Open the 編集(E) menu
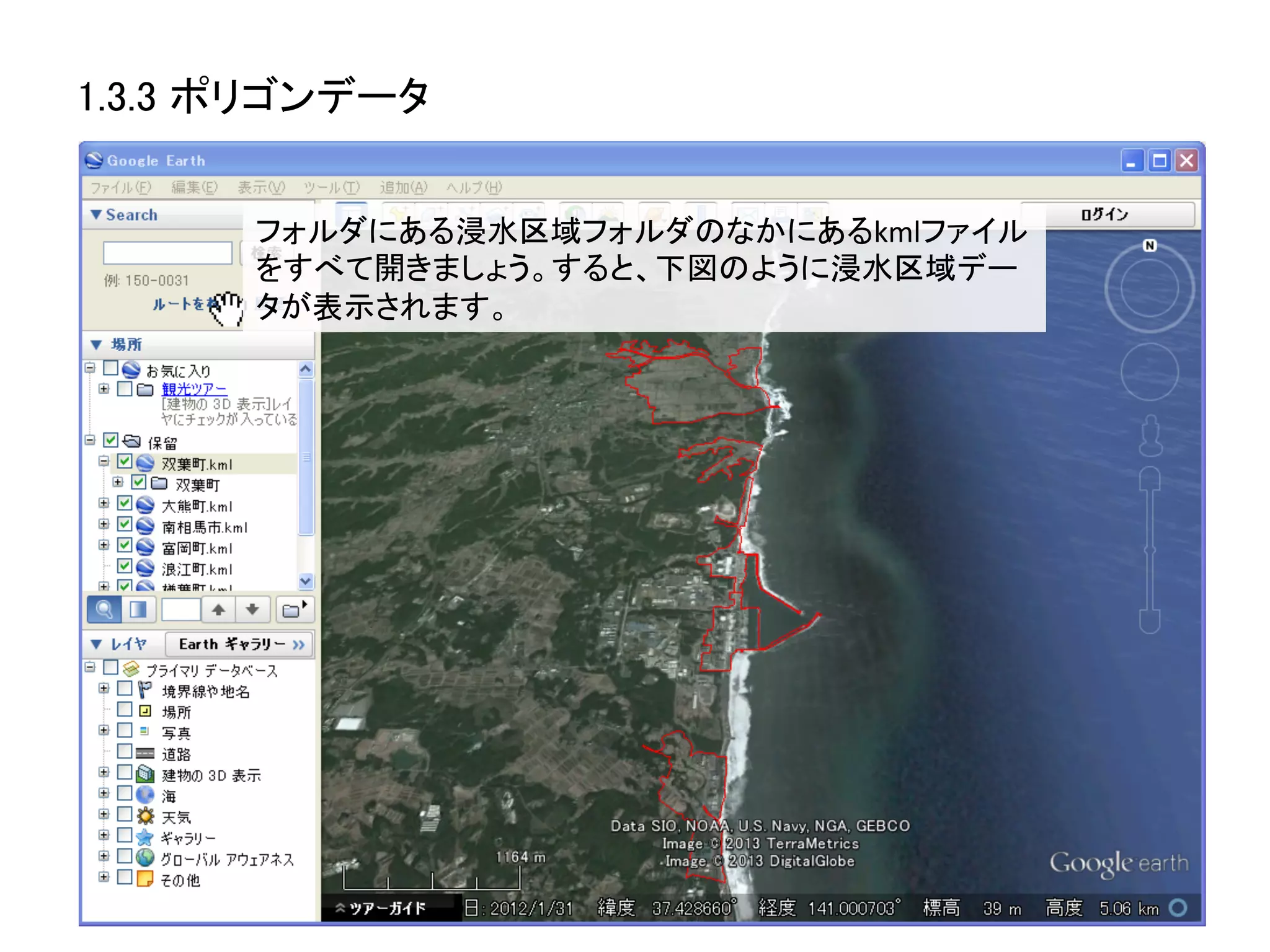This screenshot has width=1270, height=952. [195, 187]
